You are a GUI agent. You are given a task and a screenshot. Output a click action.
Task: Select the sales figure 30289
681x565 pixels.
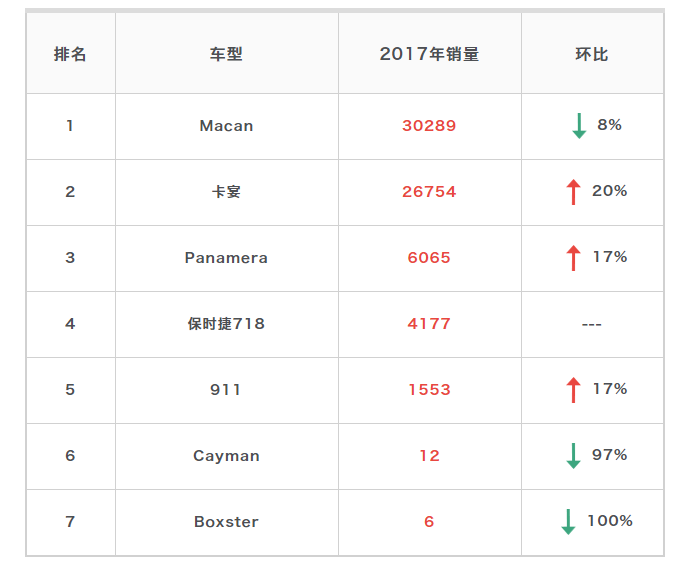click(x=429, y=126)
